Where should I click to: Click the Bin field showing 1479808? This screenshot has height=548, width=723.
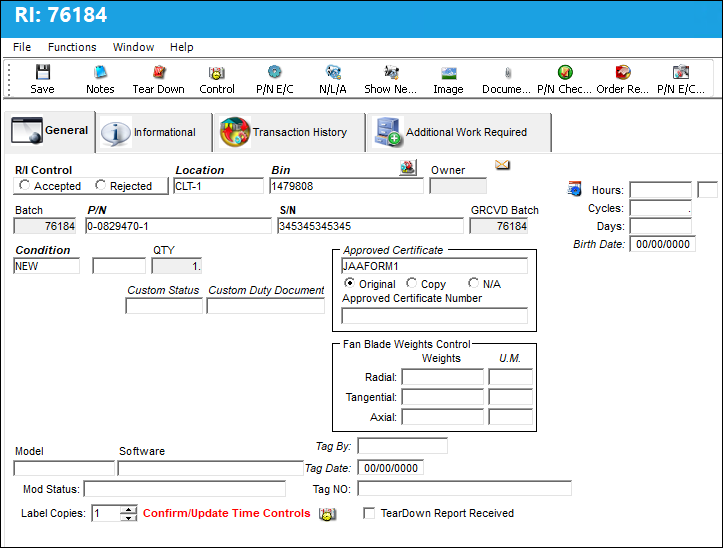(x=346, y=186)
